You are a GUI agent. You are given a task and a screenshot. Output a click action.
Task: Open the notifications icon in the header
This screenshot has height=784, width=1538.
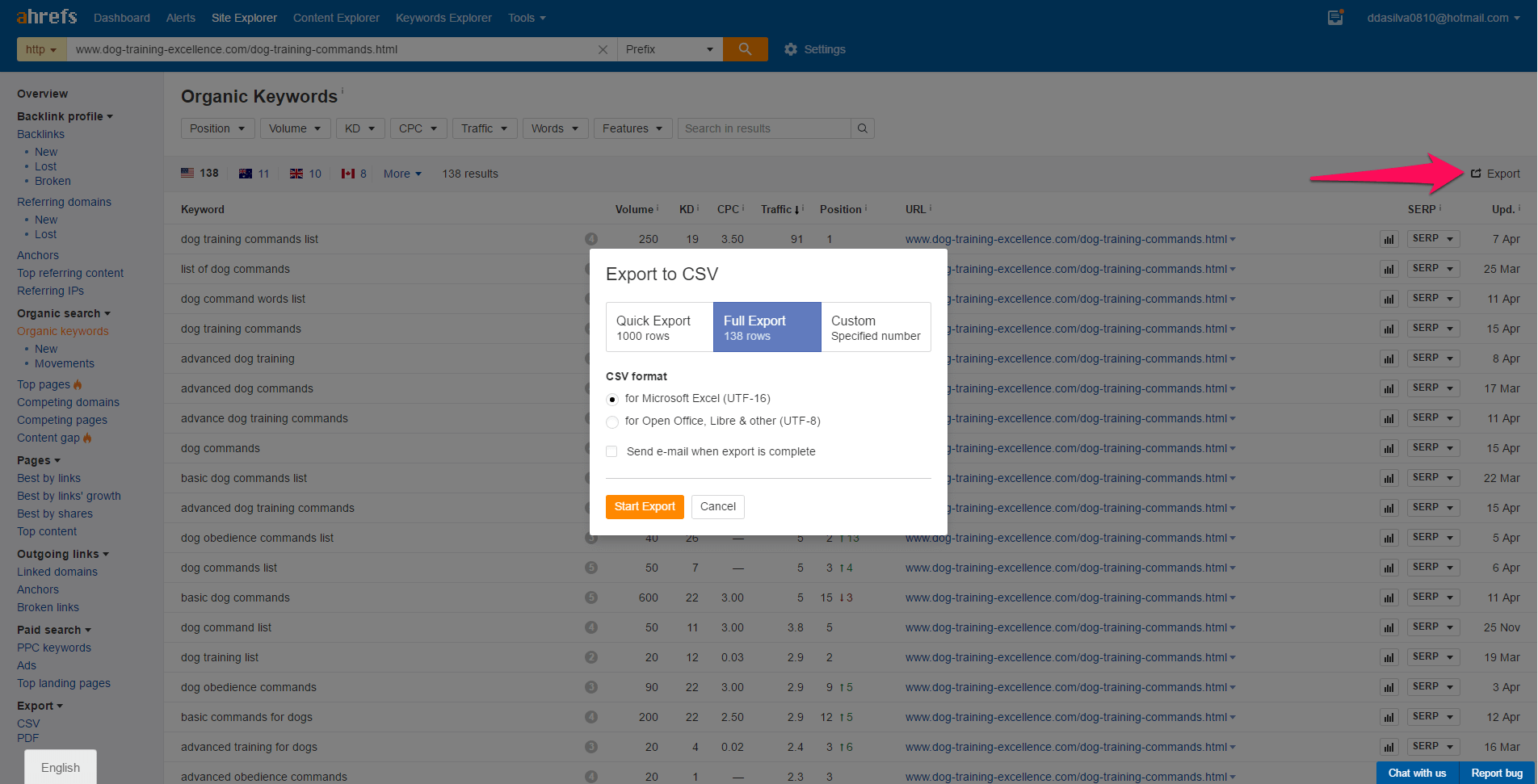[1335, 18]
